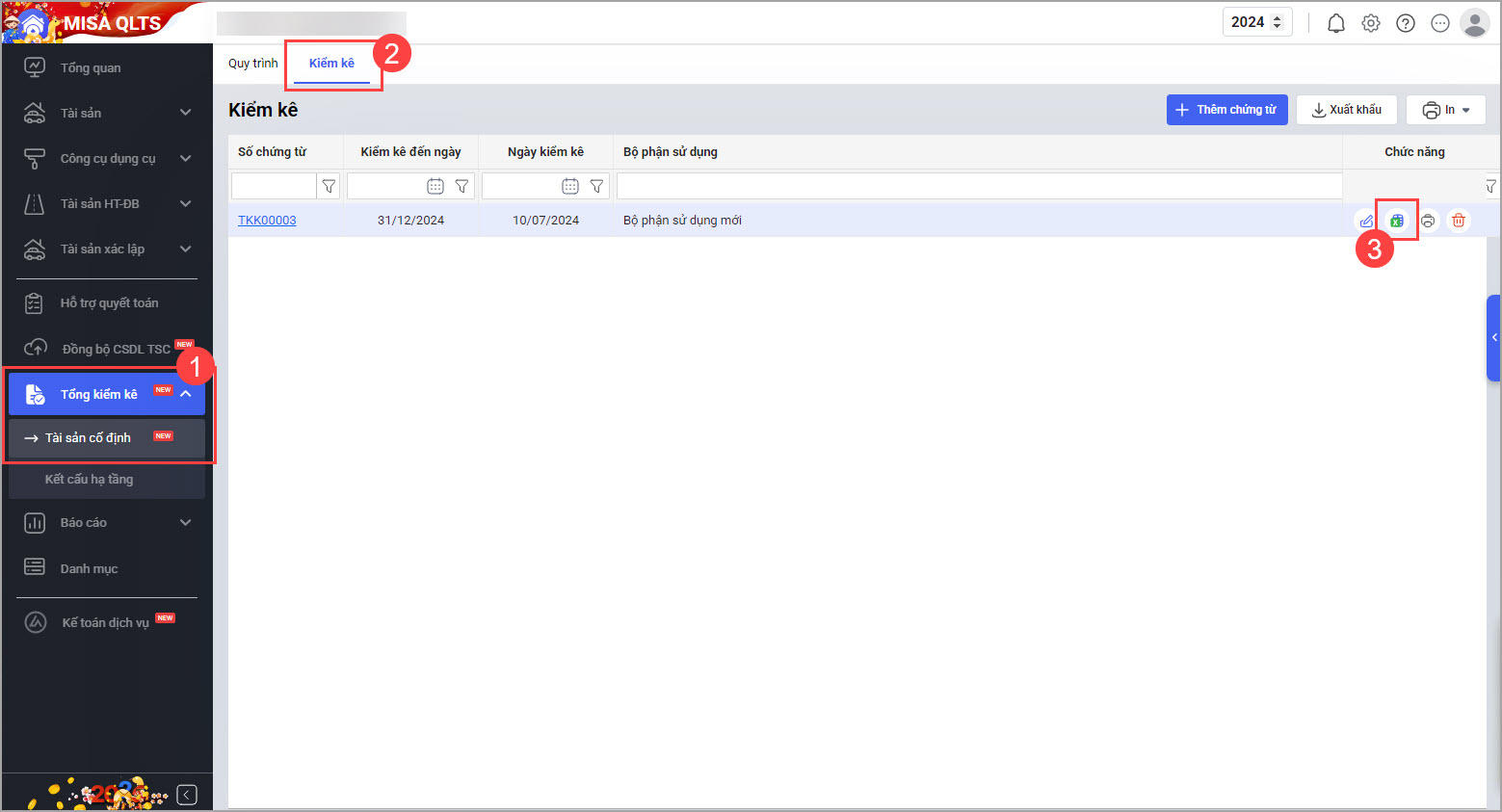
Task: Click the Xuất khẩu export button
Action: [x=1347, y=110]
